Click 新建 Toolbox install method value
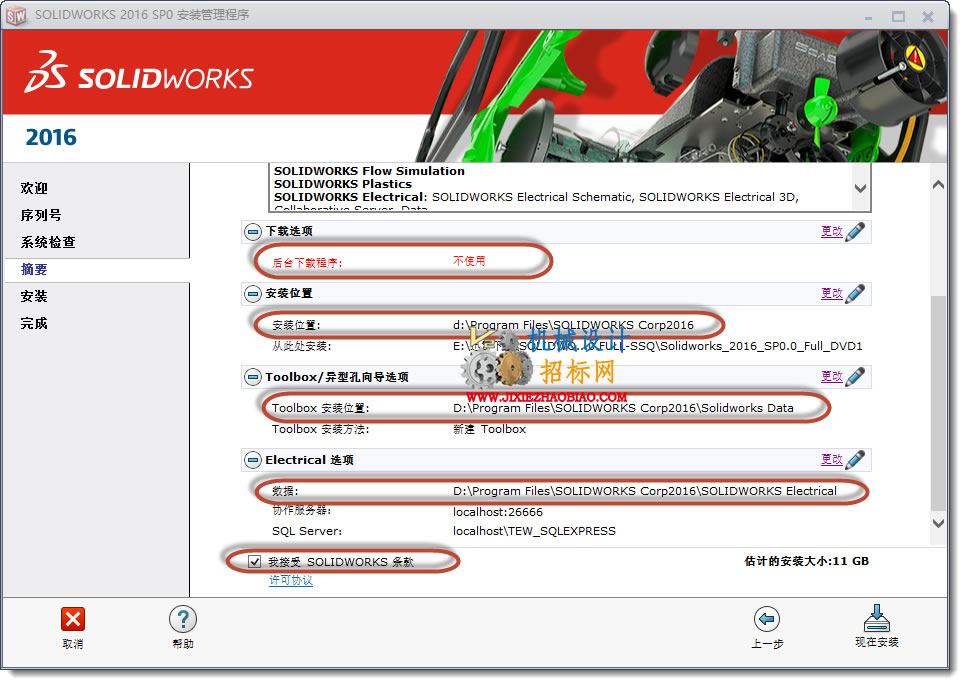965x685 pixels. (x=490, y=430)
